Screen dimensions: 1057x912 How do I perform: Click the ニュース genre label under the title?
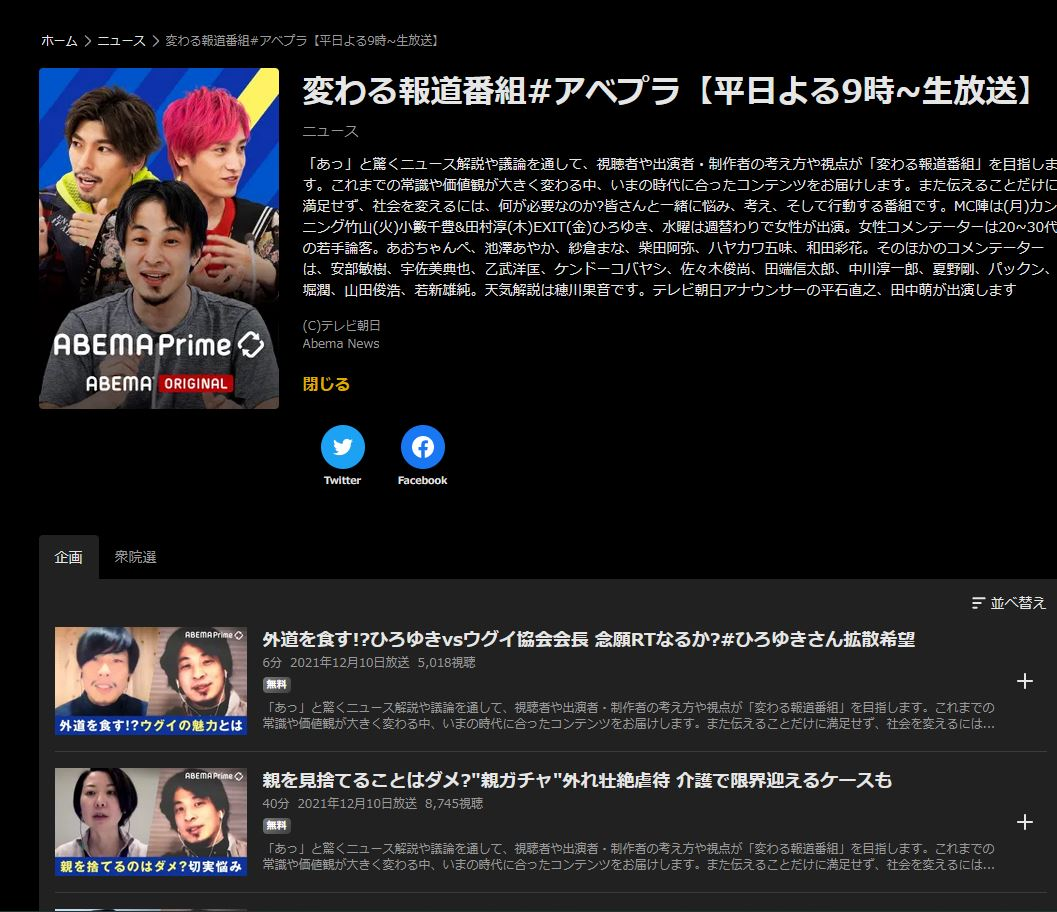[x=330, y=131]
